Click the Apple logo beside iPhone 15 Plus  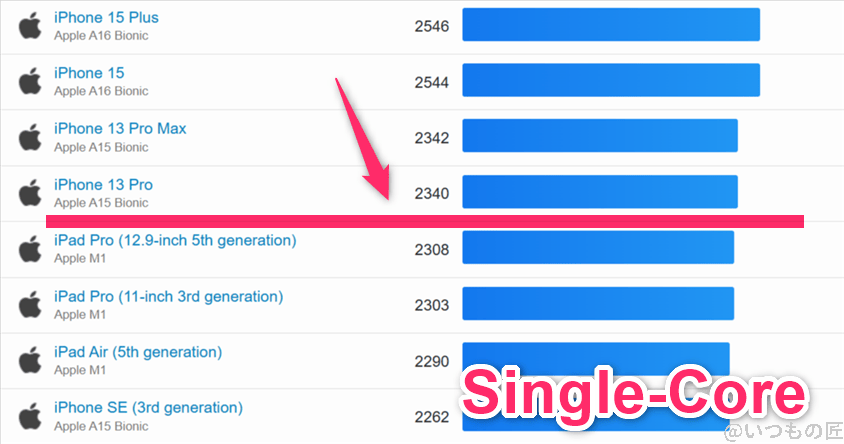30,25
